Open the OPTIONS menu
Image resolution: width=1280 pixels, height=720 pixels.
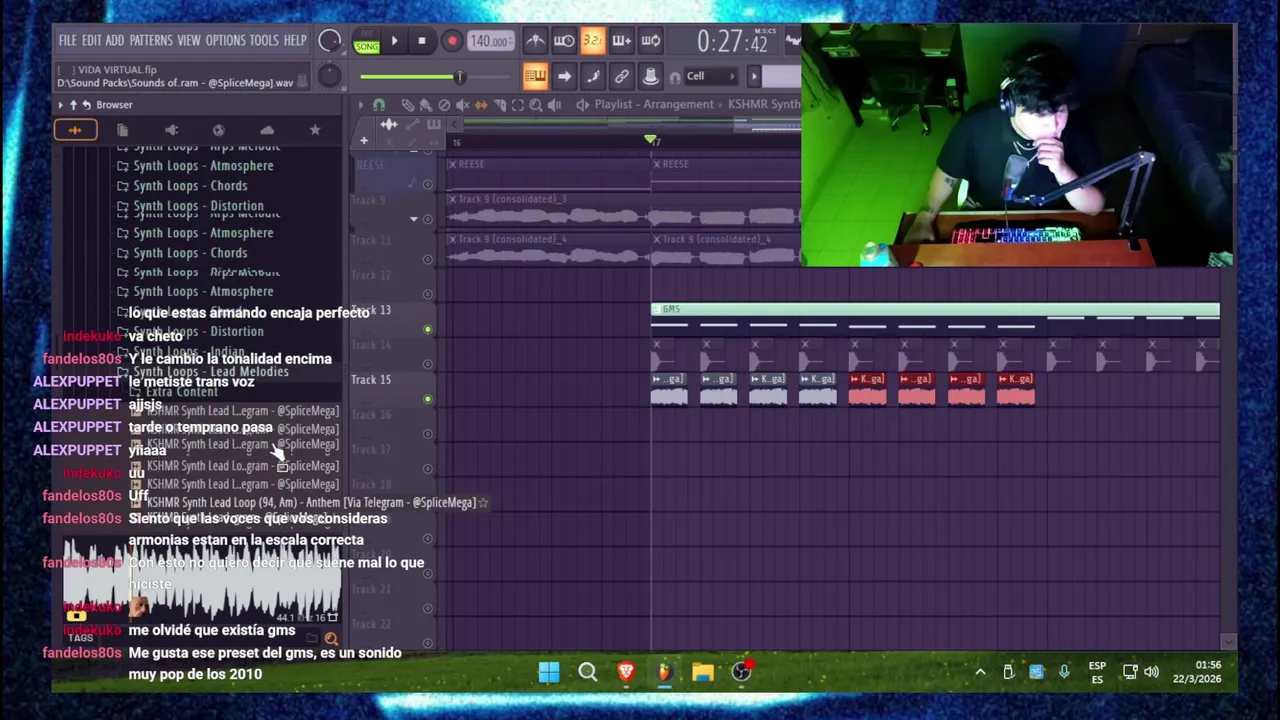225,41
